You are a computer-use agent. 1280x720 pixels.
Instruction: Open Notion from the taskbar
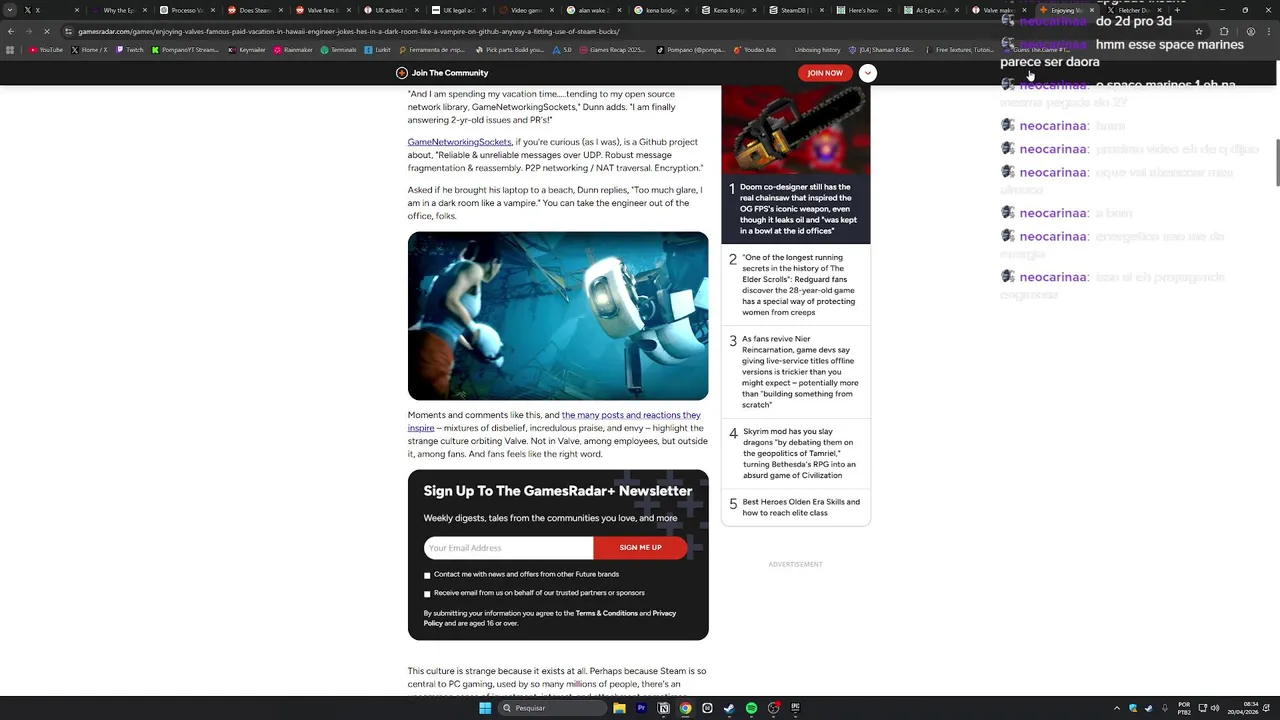(x=663, y=708)
